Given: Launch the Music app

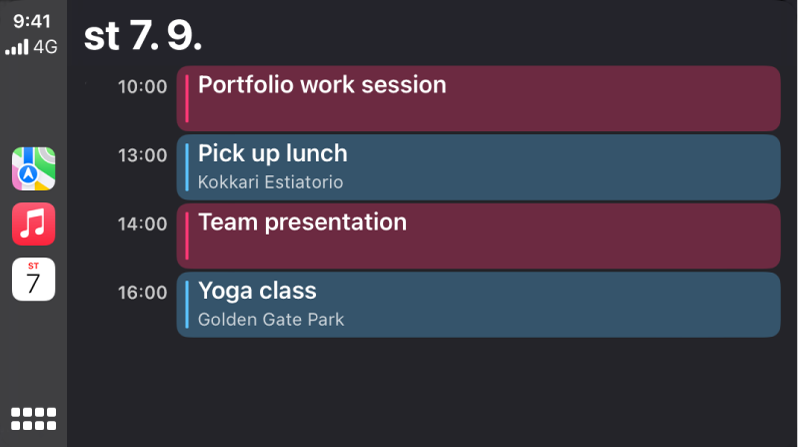Looking at the screenshot, I should pos(33,224).
